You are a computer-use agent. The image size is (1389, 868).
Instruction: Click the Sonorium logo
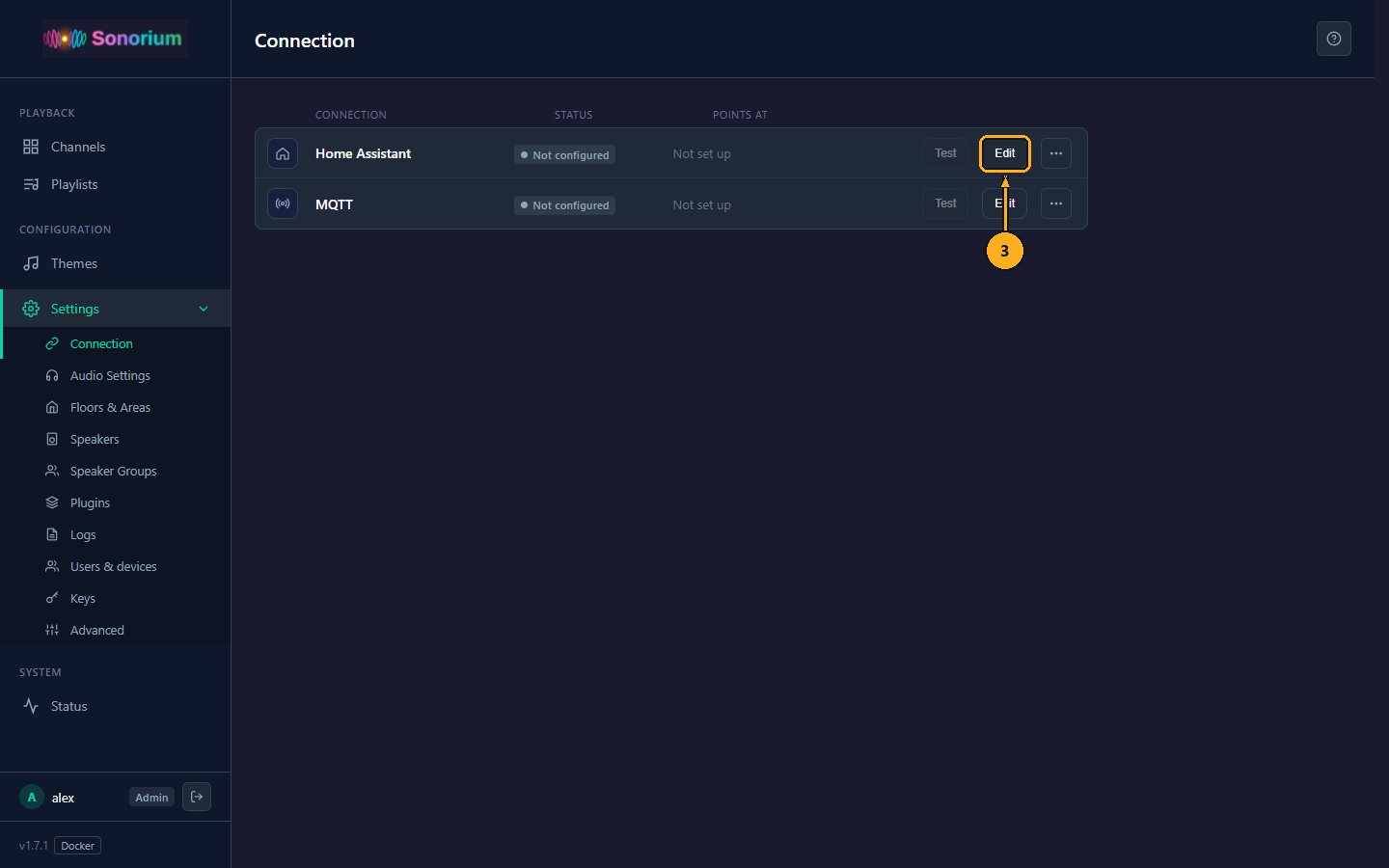[114, 39]
